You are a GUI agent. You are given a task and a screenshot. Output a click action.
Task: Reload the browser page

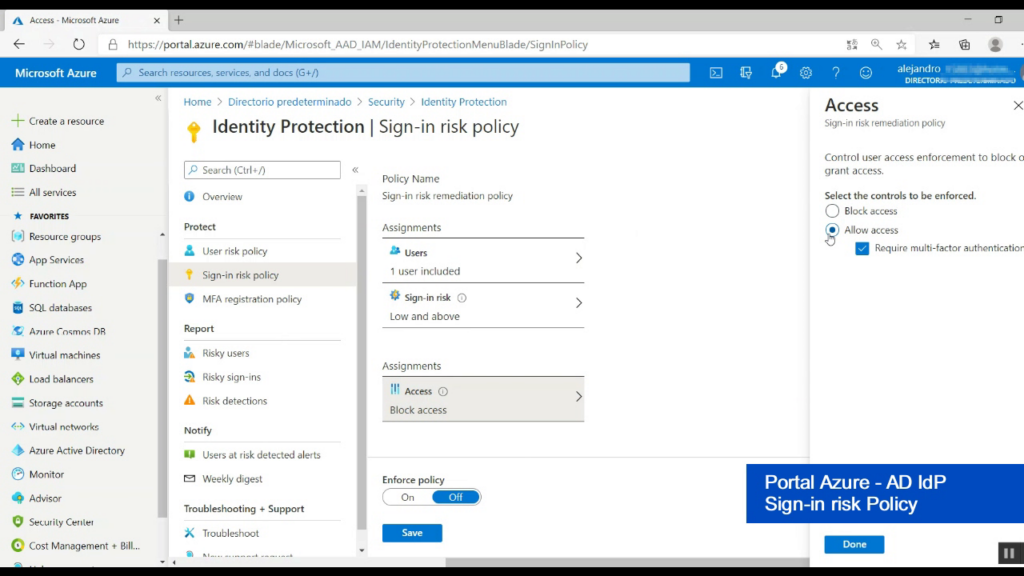(x=79, y=44)
